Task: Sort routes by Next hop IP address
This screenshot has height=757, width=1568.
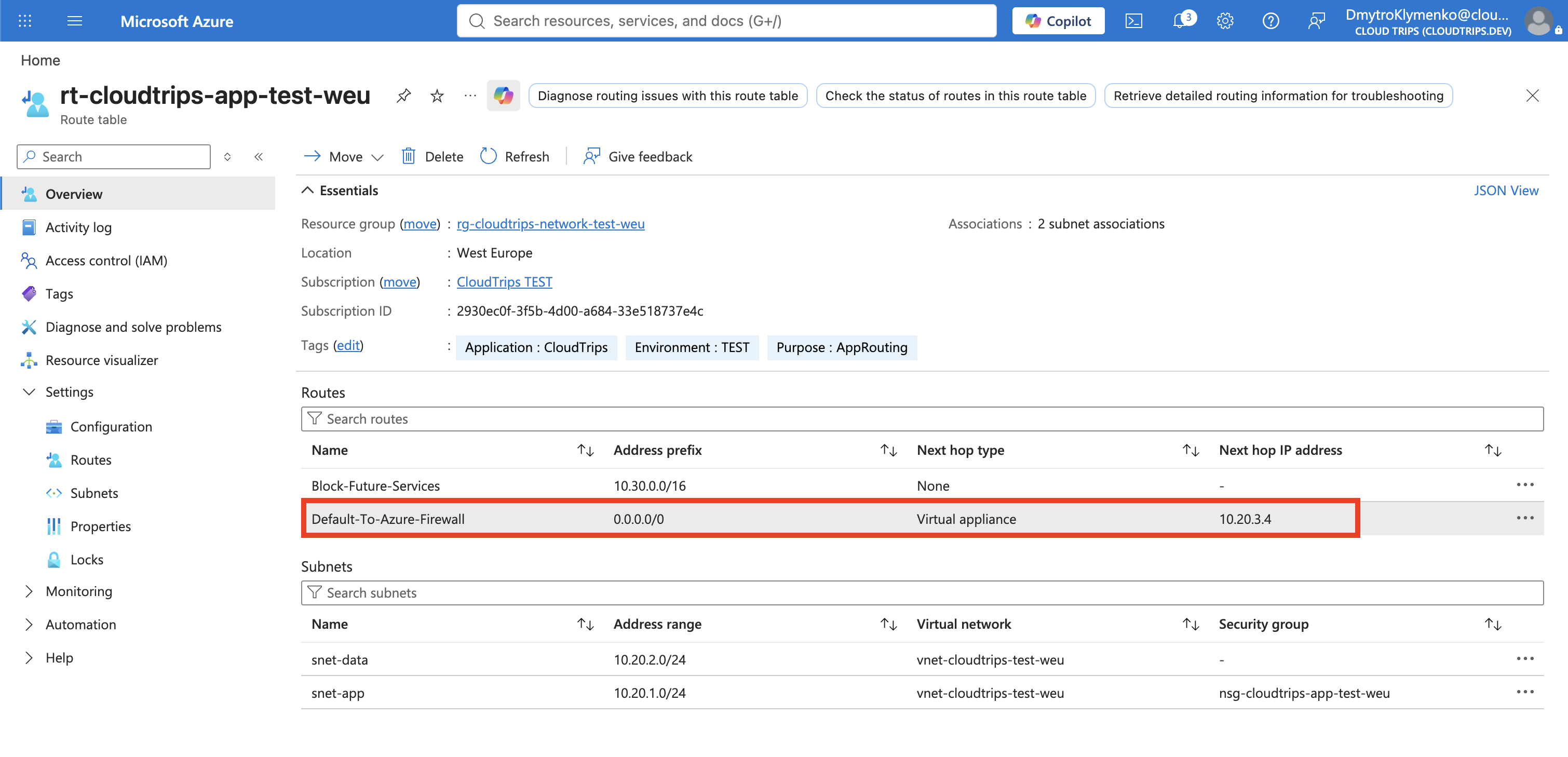Action: [1493, 450]
